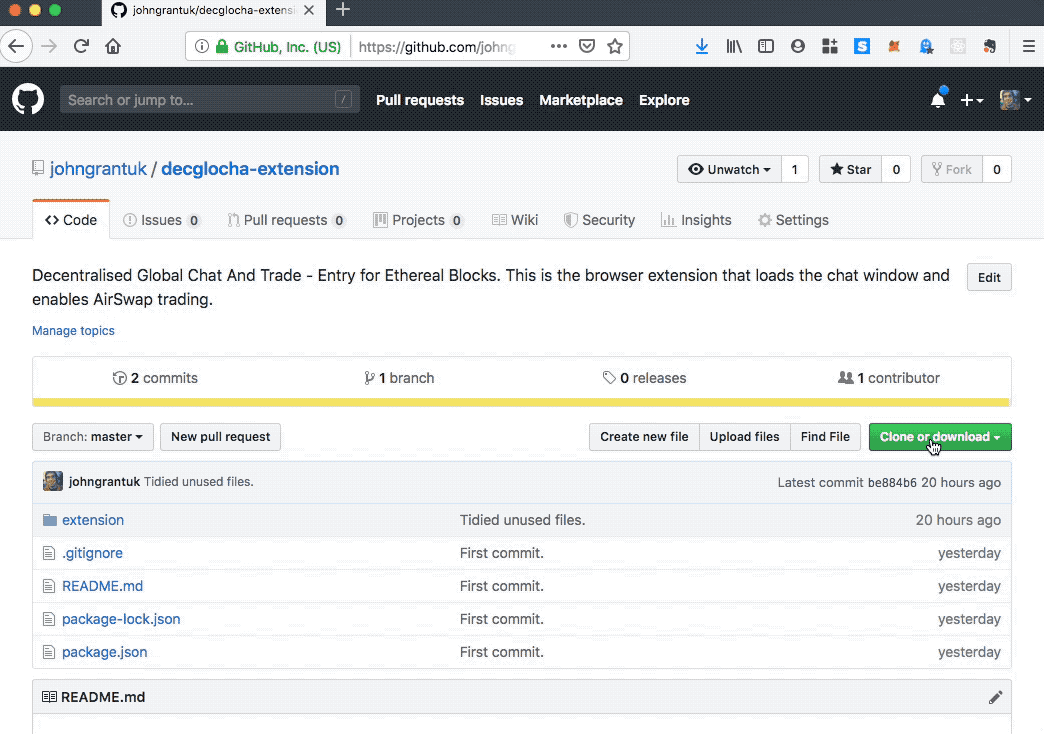Open the plus create-new dropdown
The width and height of the screenshot is (1044, 734).
point(971,100)
